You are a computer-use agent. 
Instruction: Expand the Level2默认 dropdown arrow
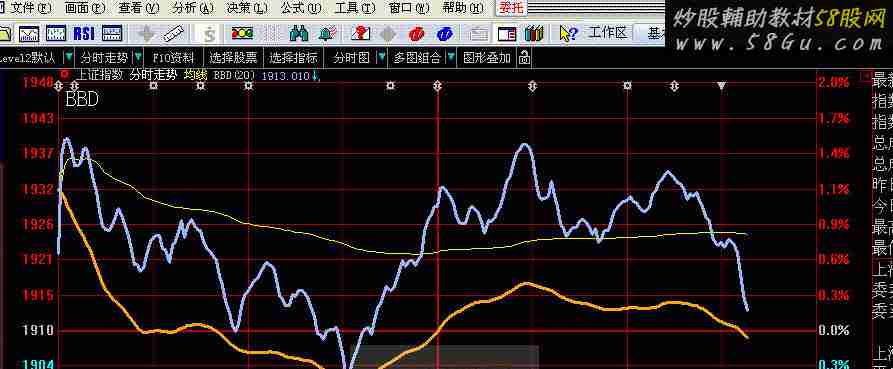coord(68,58)
